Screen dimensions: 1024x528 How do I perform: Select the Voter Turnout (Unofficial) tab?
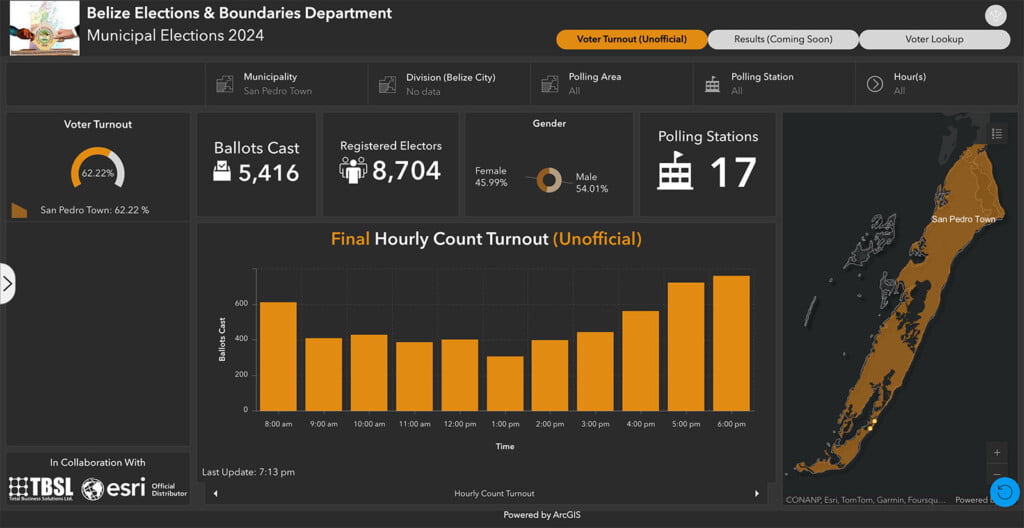[x=632, y=40]
